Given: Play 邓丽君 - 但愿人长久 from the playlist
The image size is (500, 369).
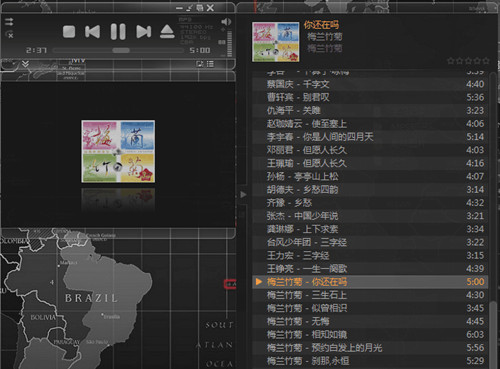Looking at the screenshot, I should pos(370,150).
